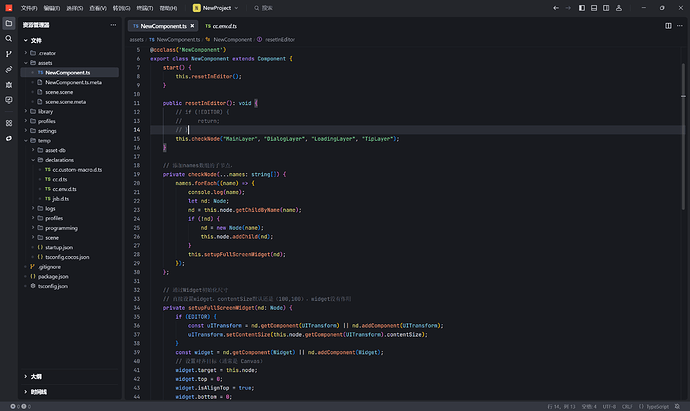Open package.json in the file tree
Screen dimensions: 690x411
tap(55, 276)
